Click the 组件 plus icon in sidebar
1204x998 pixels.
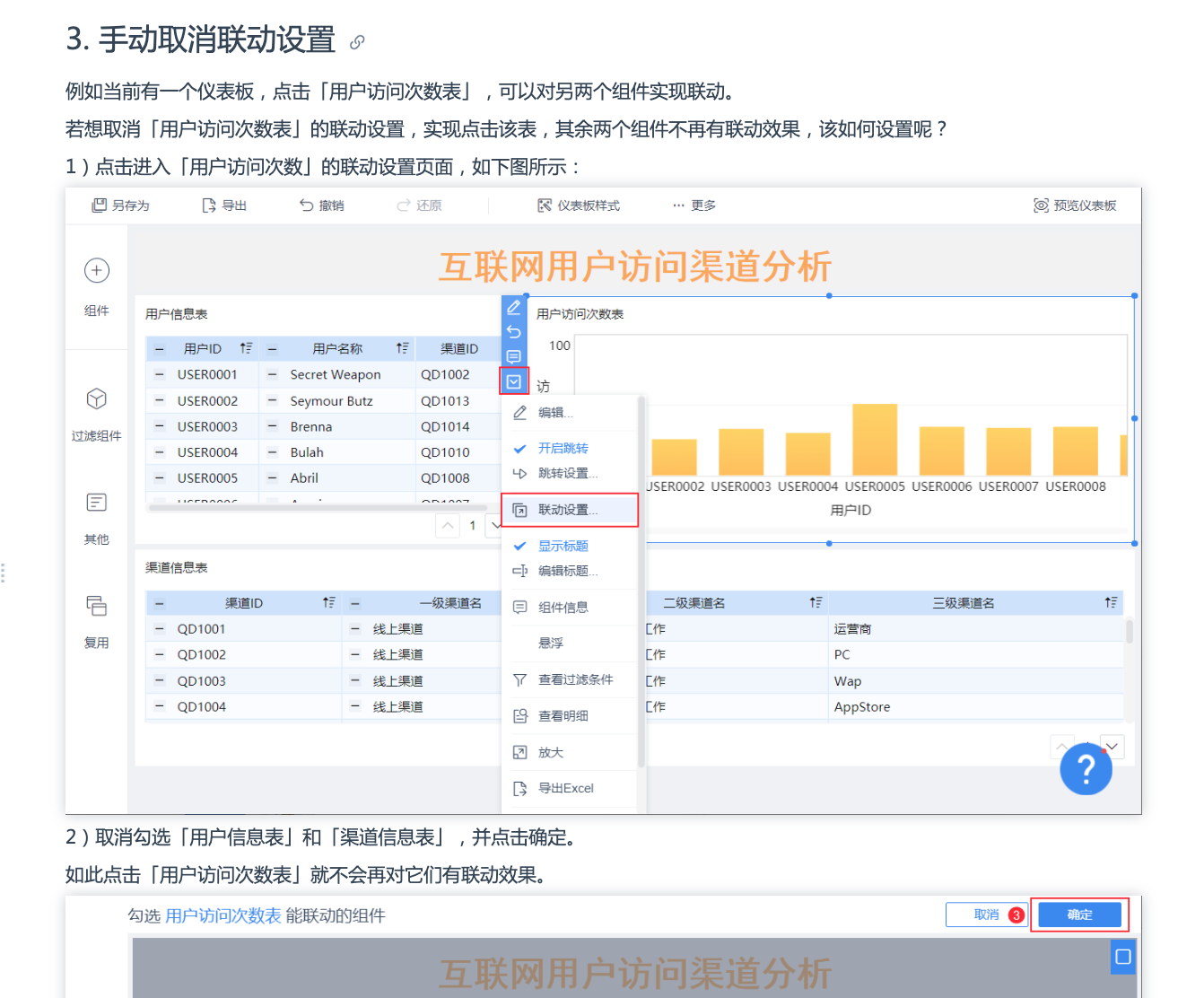97,270
